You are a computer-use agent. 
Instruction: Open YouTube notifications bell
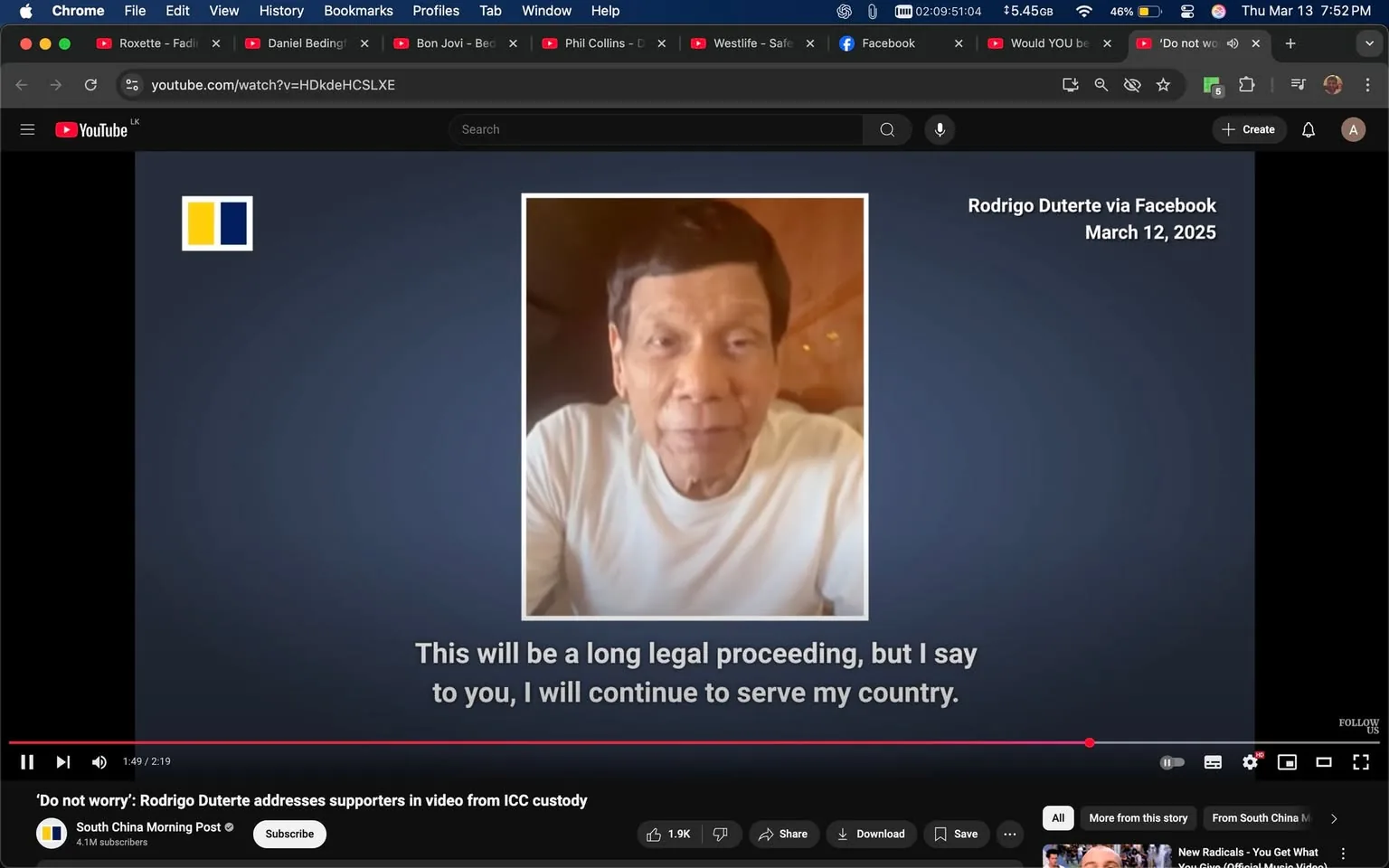coord(1308,129)
